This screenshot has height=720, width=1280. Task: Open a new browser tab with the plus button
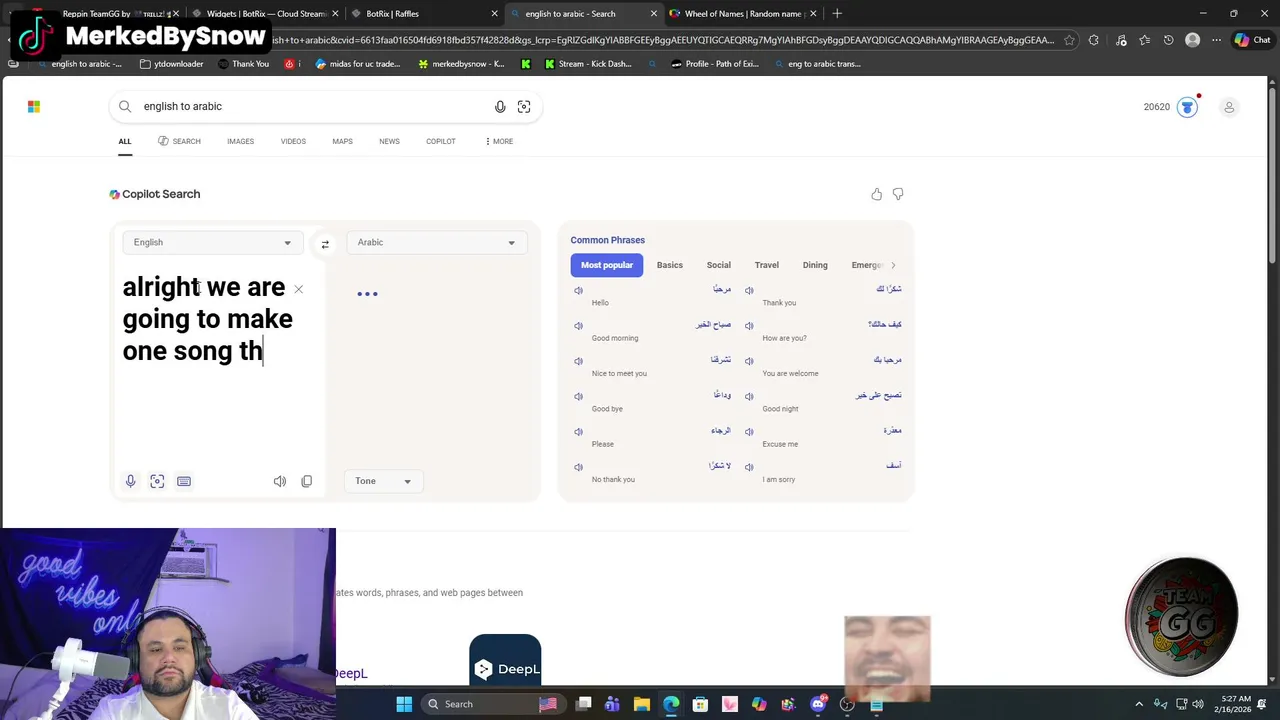point(837,14)
